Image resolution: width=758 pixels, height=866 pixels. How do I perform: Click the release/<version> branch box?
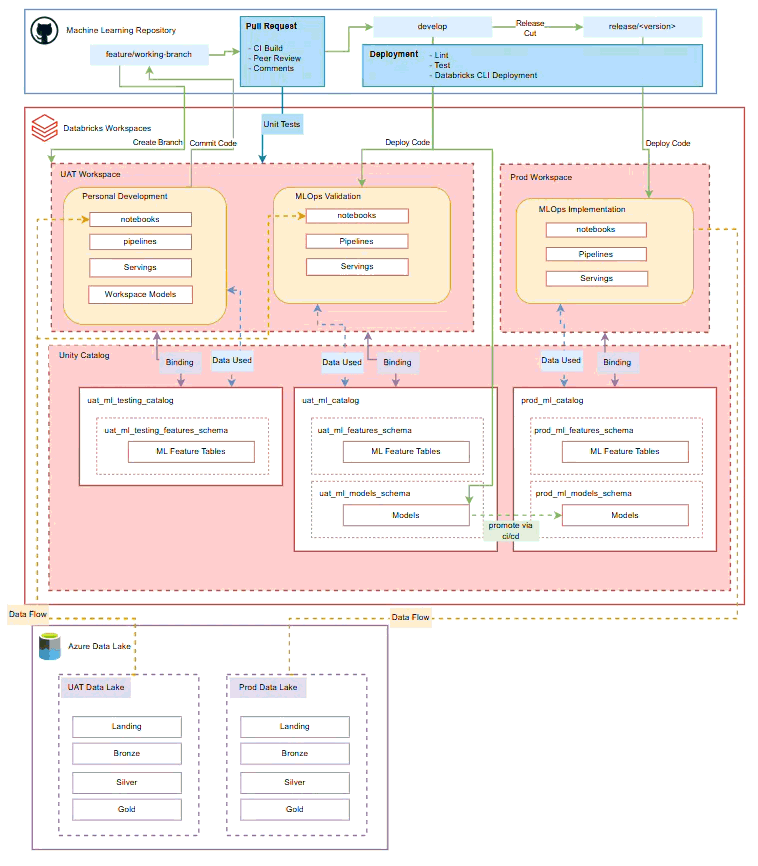point(642,27)
